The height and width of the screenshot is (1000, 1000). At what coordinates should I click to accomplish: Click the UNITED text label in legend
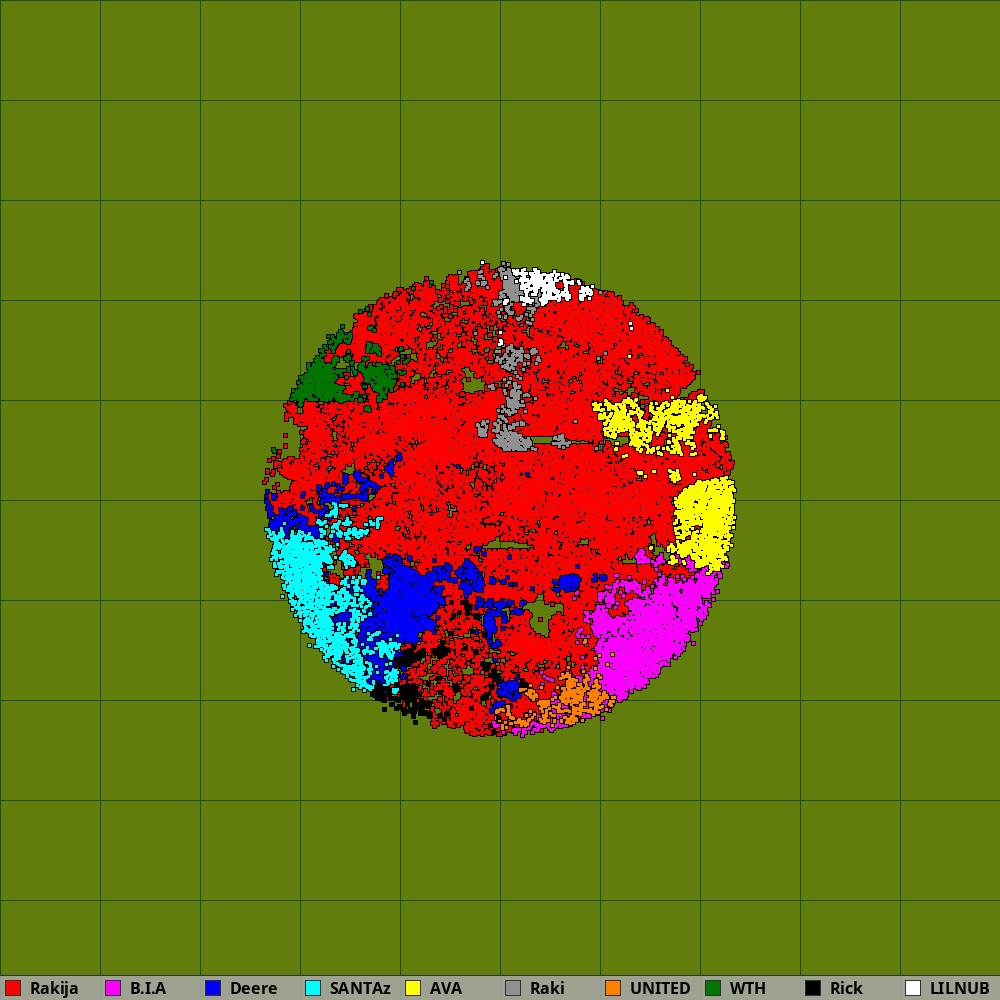660,988
